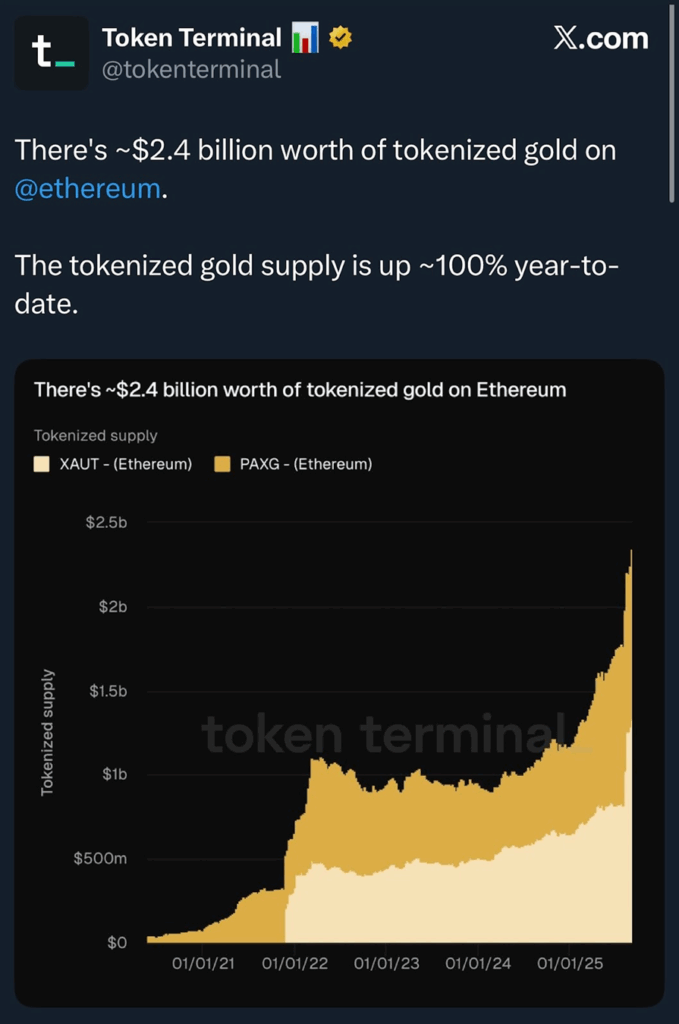The height and width of the screenshot is (1024, 679).
Task: Toggle the PAXG - (Ethereum) legend swatch
Action: tap(222, 464)
